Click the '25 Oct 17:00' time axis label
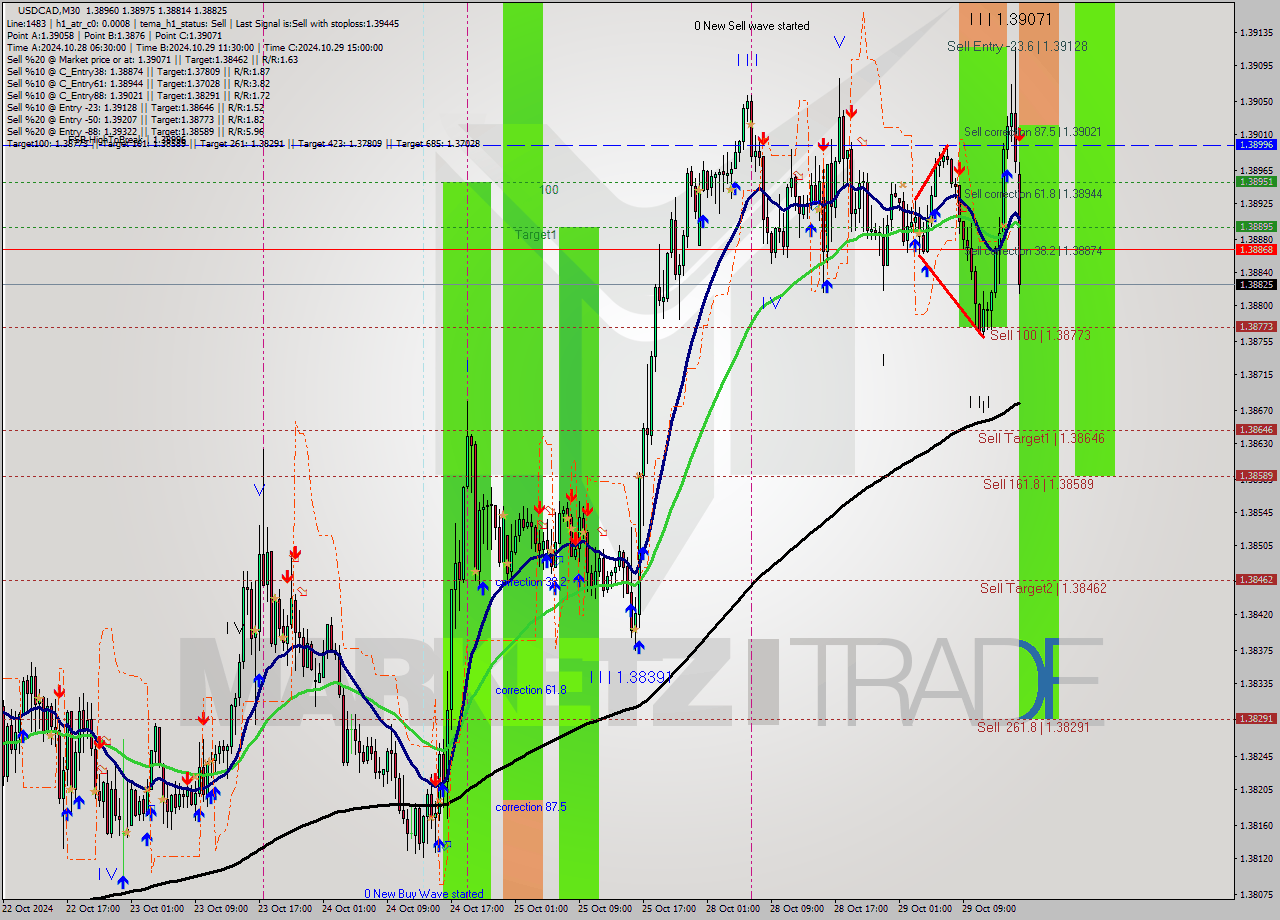The width and height of the screenshot is (1280, 920). click(669, 909)
